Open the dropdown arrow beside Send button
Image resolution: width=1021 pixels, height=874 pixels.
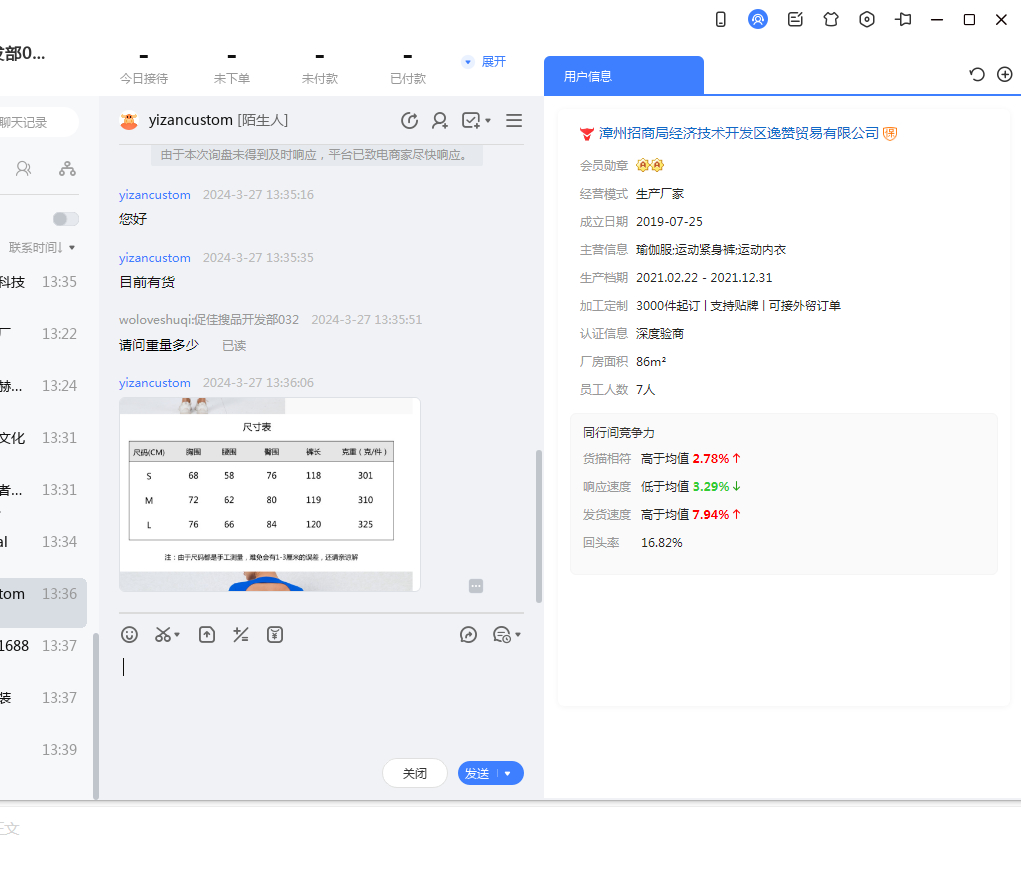point(508,773)
